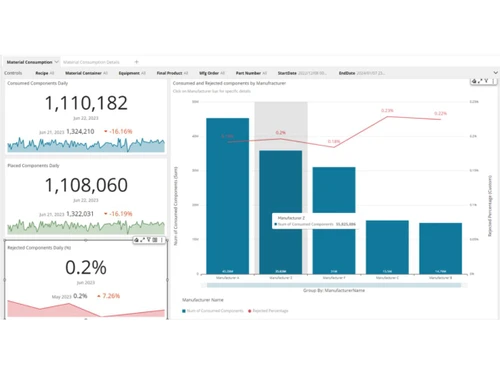Switch to Material Consumption Details tab
The width and height of the screenshot is (500, 375).
click(x=91, y=62)
